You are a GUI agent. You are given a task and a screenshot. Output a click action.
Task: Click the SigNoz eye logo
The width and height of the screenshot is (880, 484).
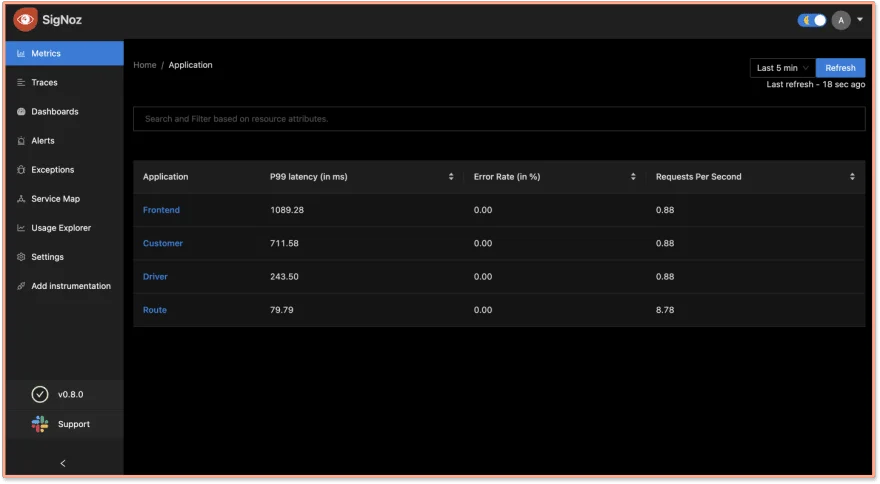click(x=25, y=20)
